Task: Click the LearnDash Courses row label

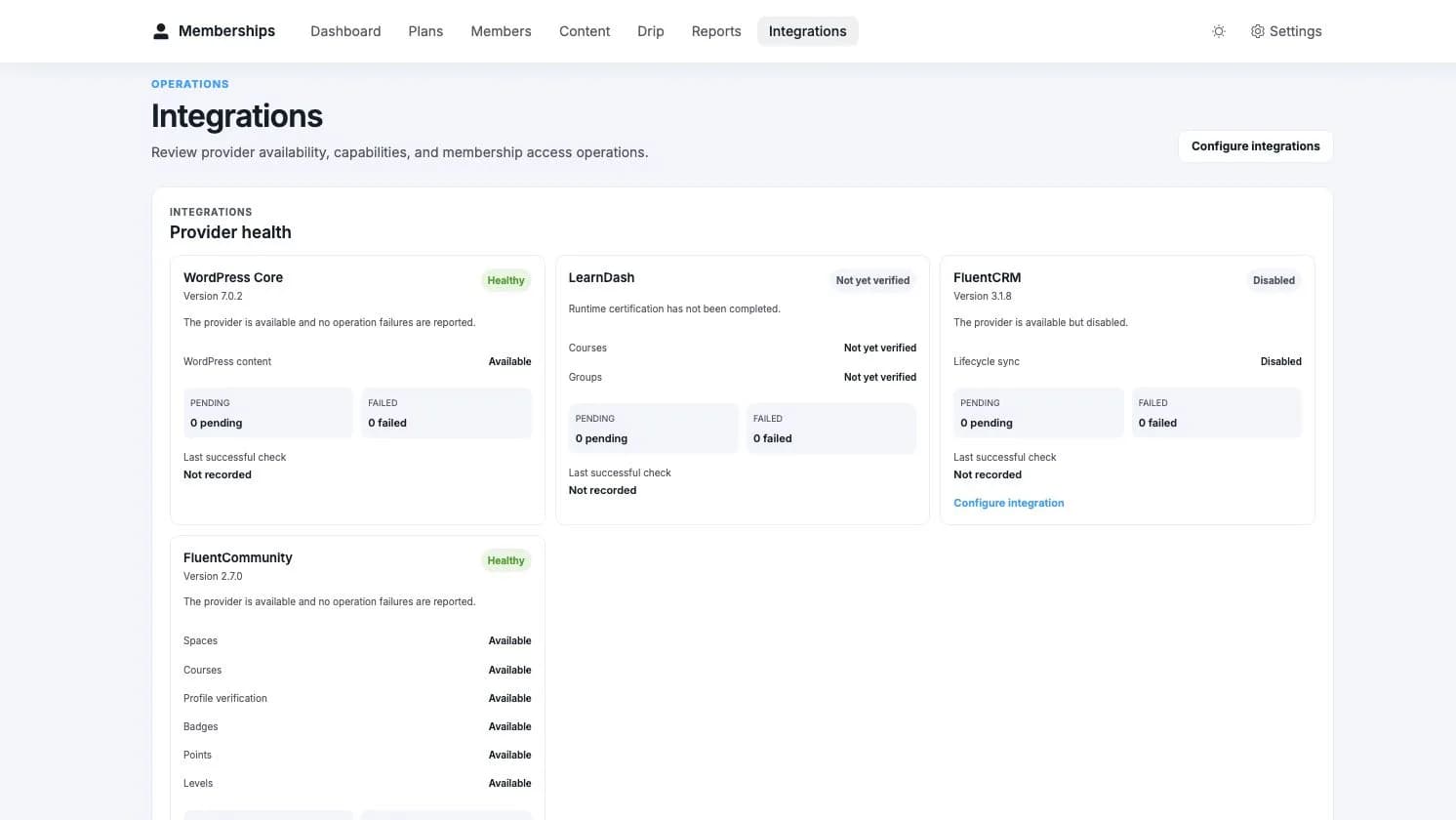Action: 587,348
